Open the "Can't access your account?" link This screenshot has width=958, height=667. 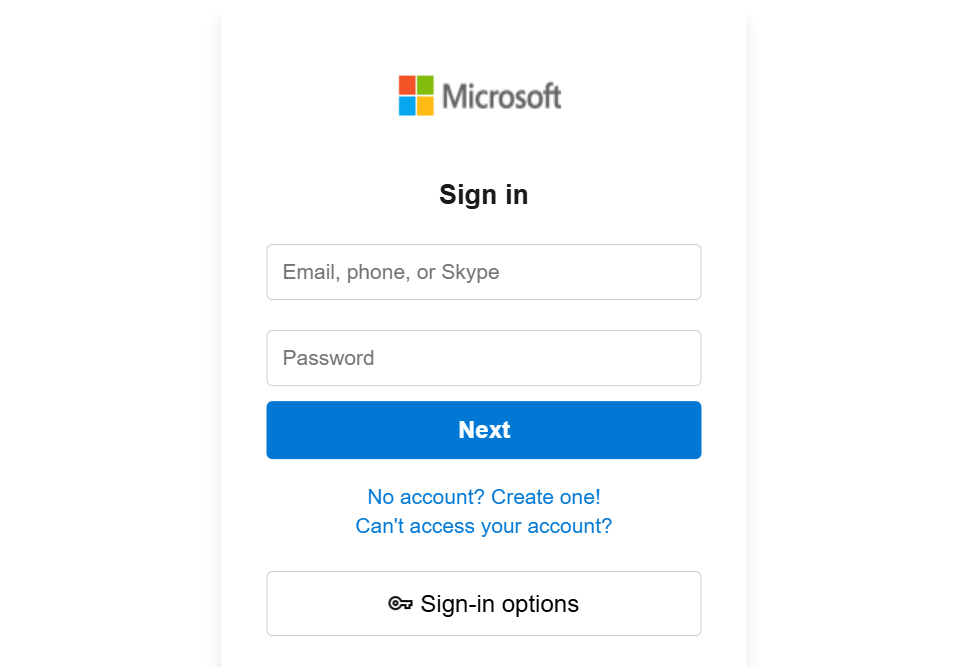pyautogui.click(x=483, y=526)
